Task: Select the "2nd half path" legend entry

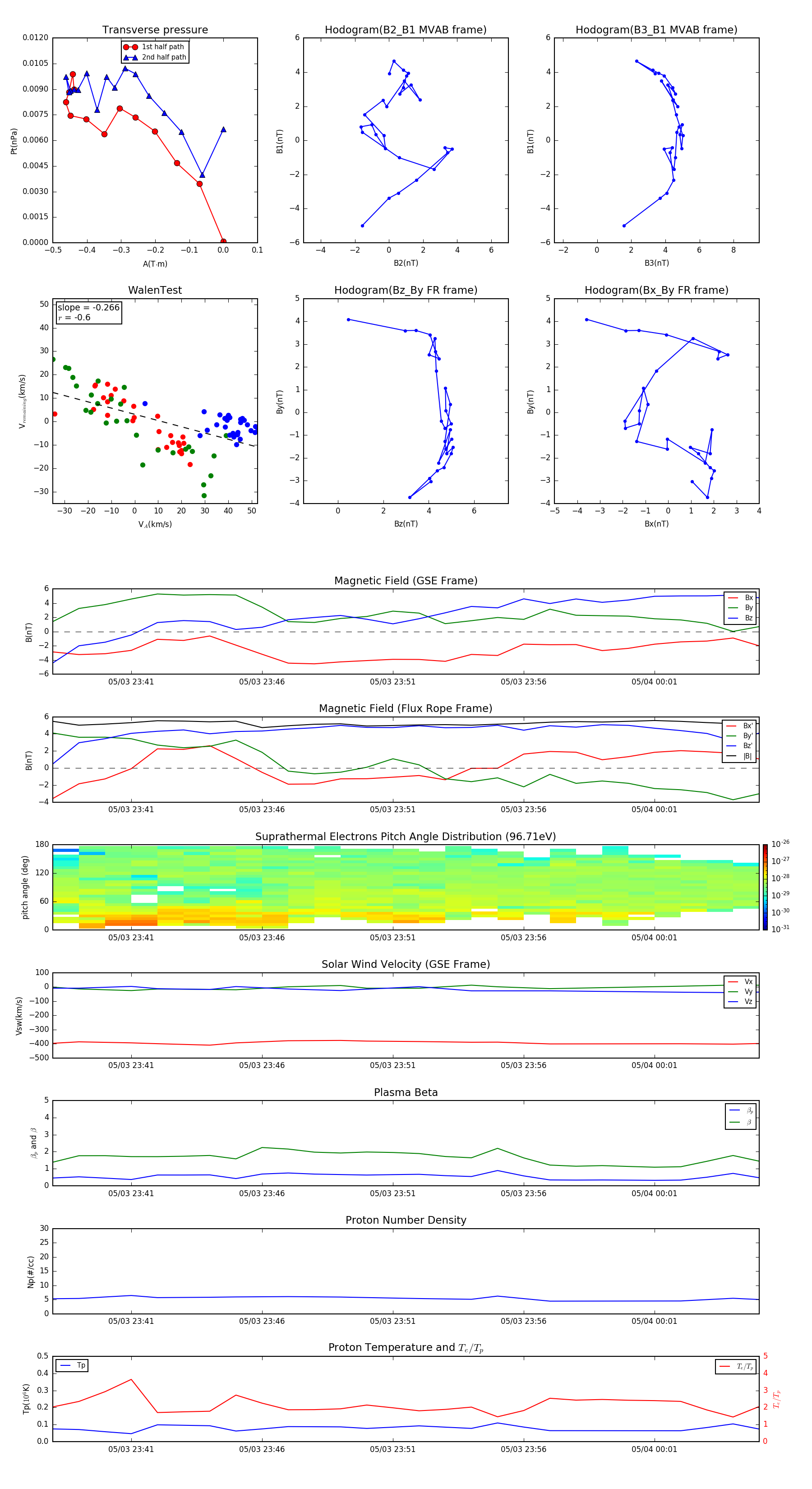Action: (x=155, y=57)
